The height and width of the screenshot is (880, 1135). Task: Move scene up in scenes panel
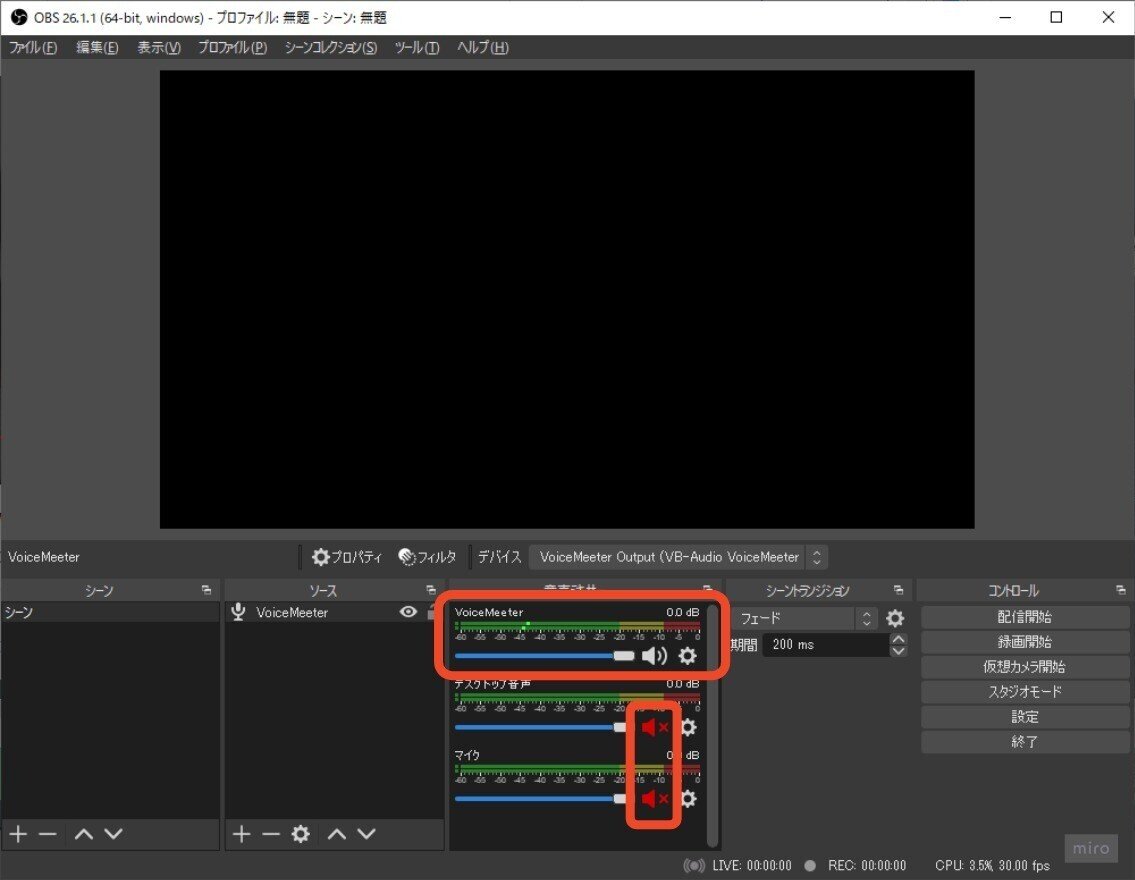tap(84, 834)
